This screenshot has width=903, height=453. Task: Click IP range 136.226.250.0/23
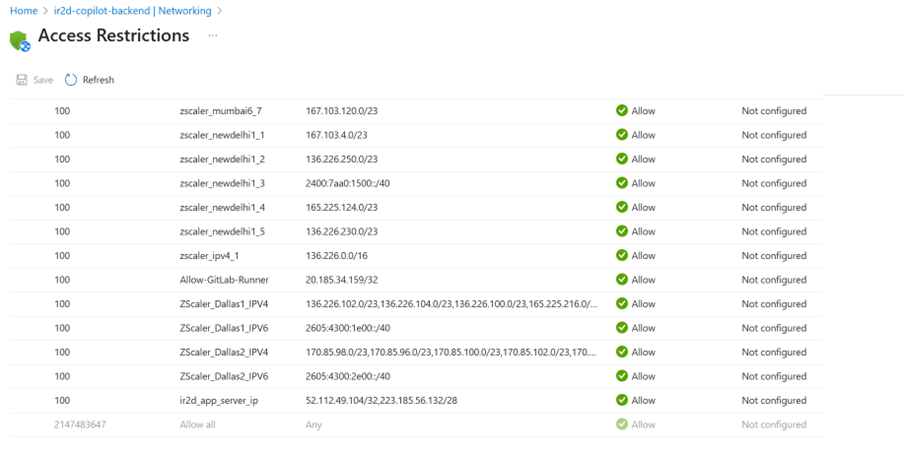[x=342, y=159]
